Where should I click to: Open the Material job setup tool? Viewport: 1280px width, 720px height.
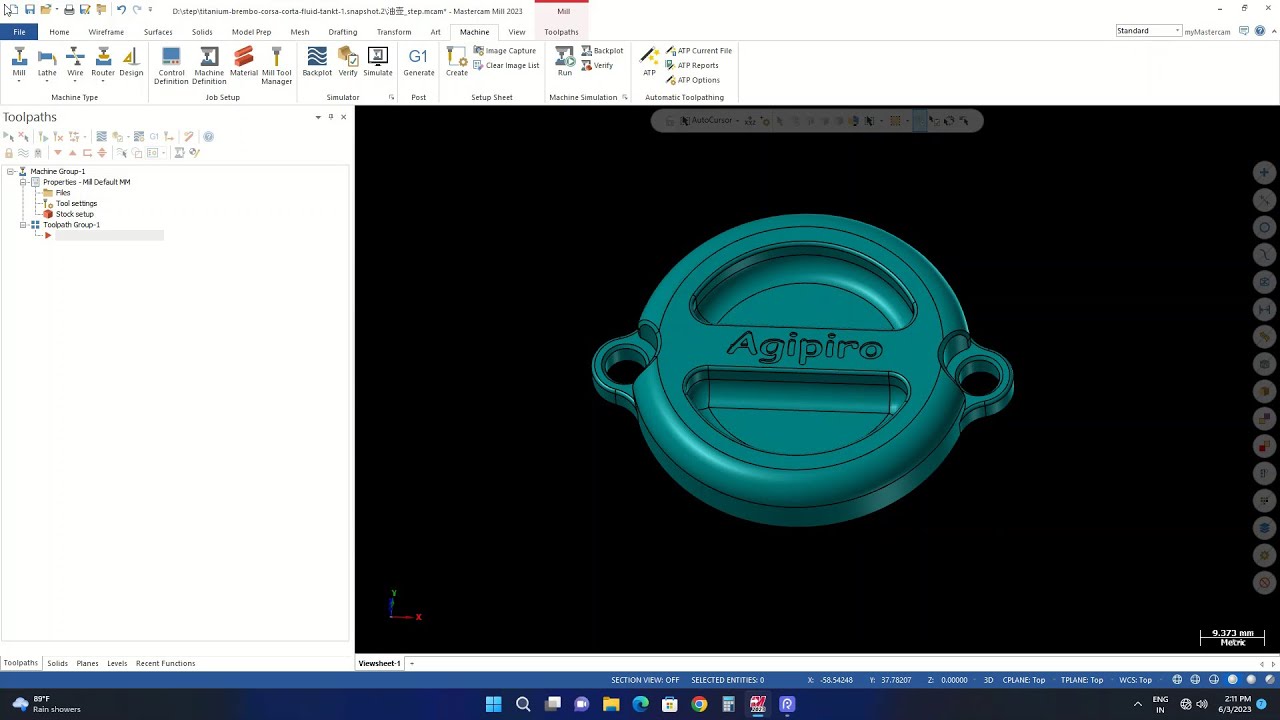pyautogui.click(x=244, y=63)
